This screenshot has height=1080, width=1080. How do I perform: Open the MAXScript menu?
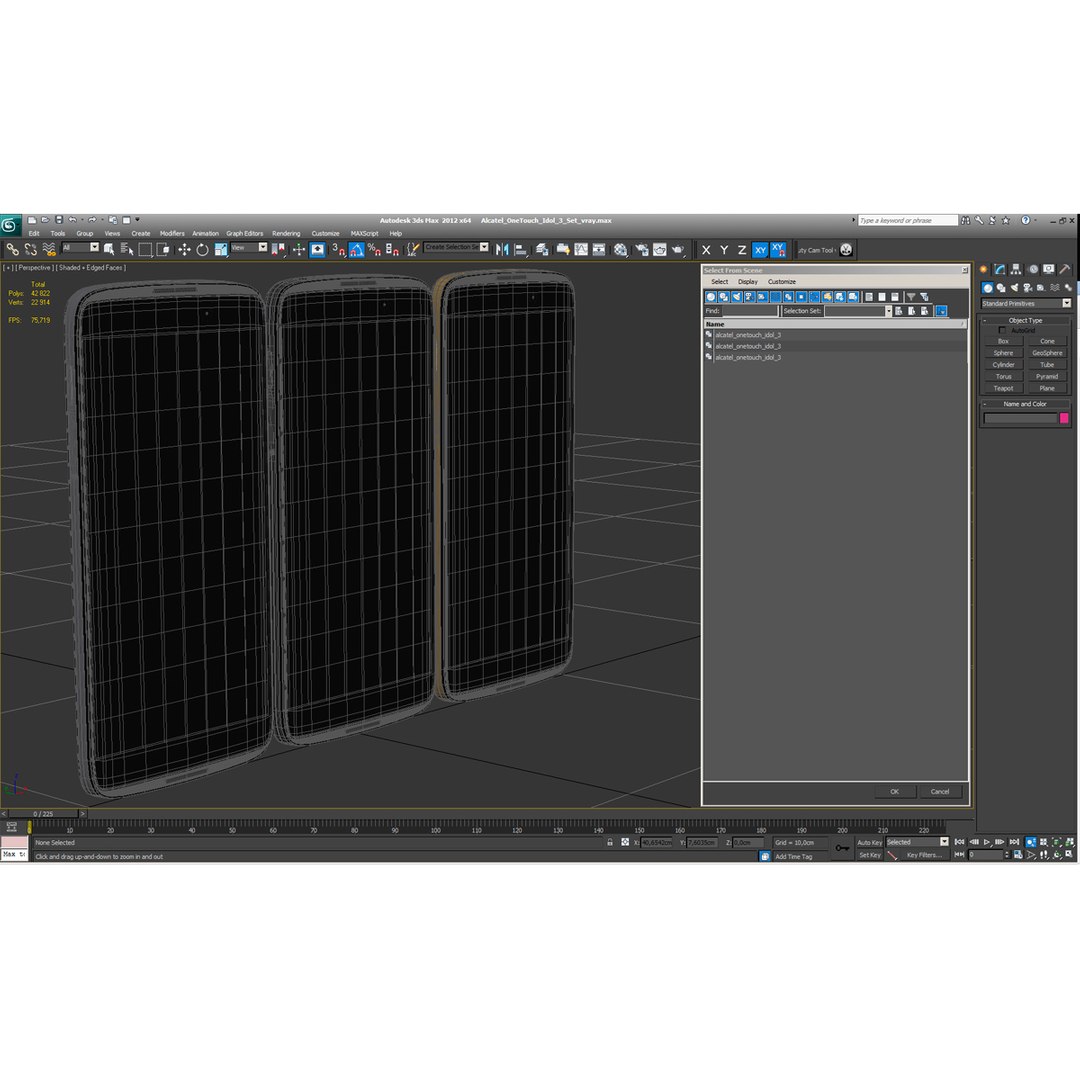pyautogui.click(x=364, y=233)
